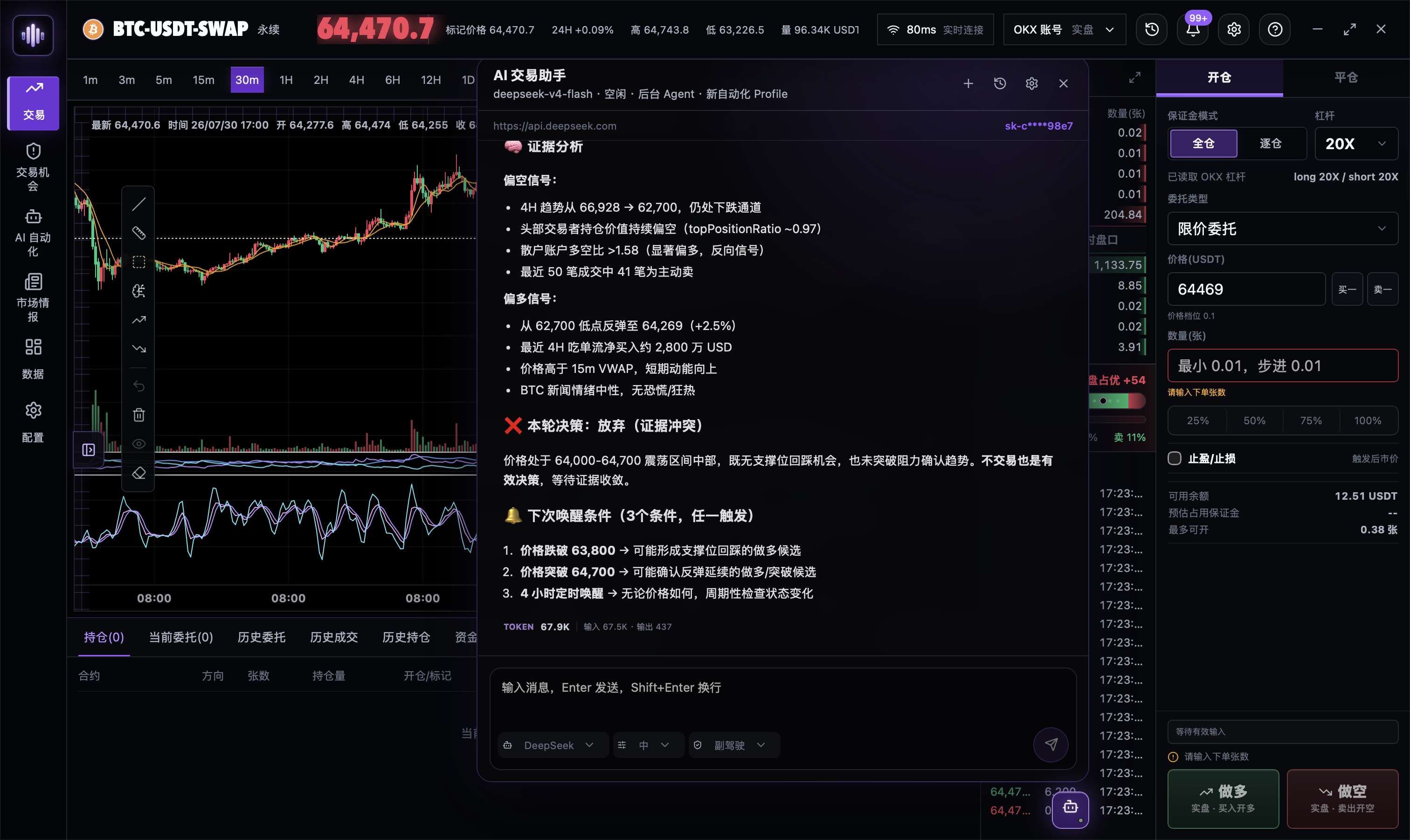Open the 中 language dropdown

click(649, 745)
